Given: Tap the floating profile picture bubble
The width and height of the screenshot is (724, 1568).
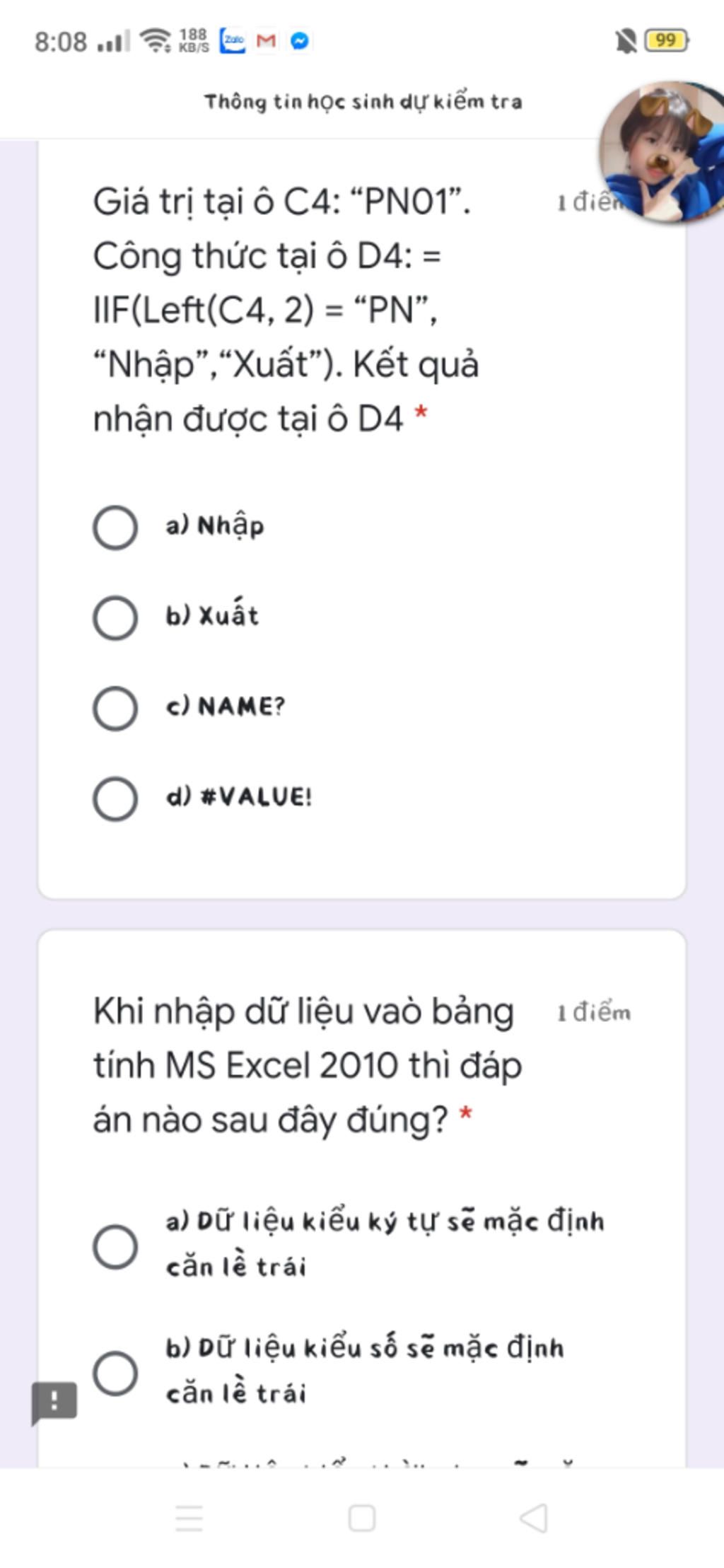Looking at the screenshot, I should (x=662, y=152).
